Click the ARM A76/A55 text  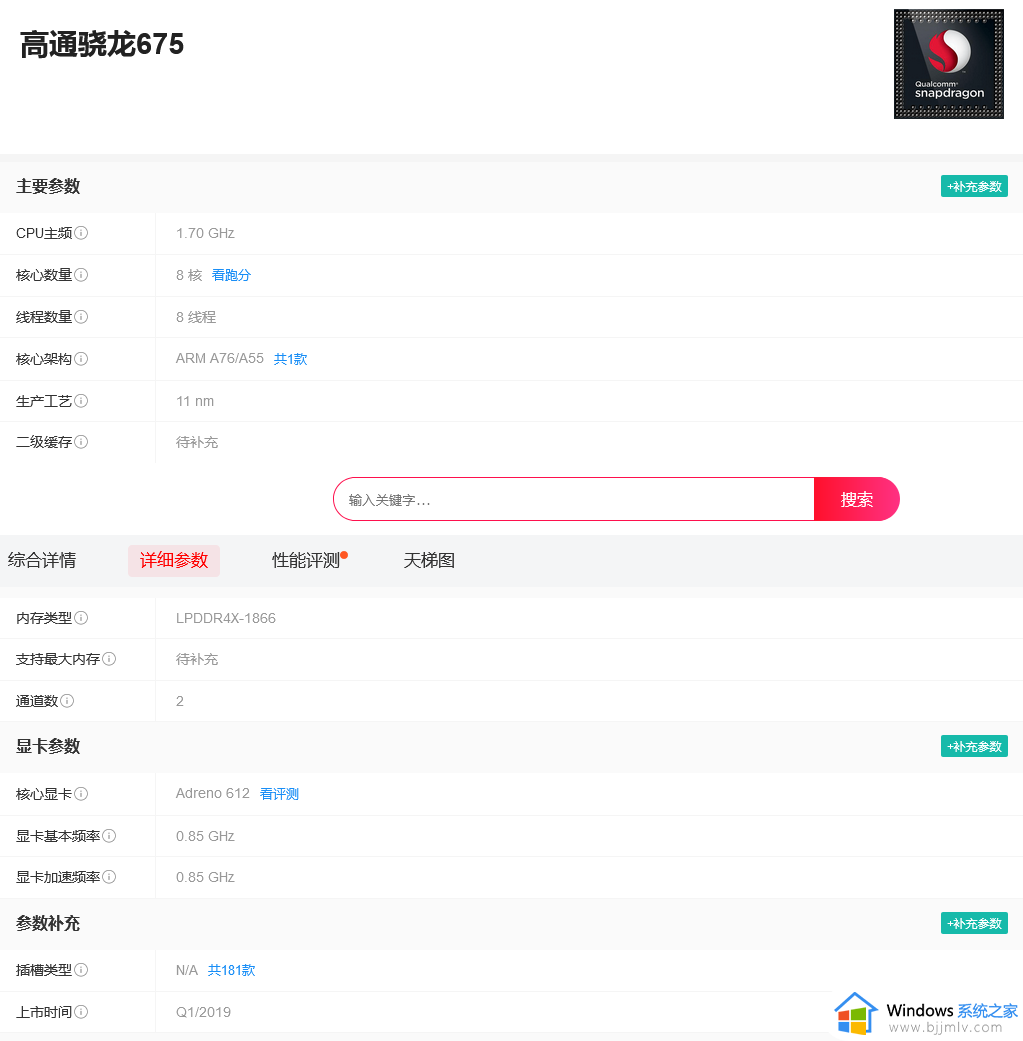click(x=220, y=359)
